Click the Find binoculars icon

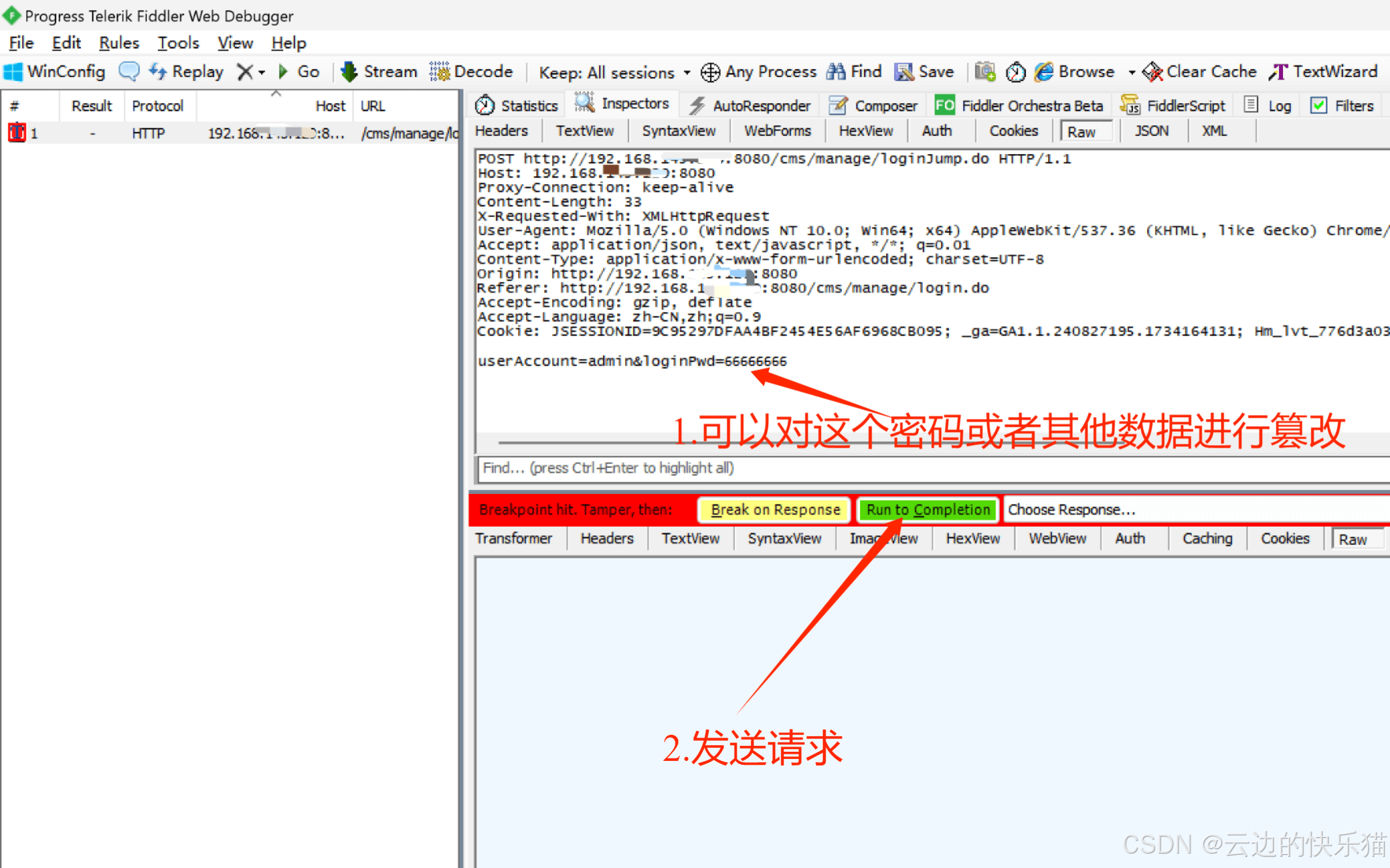(836, 72)
